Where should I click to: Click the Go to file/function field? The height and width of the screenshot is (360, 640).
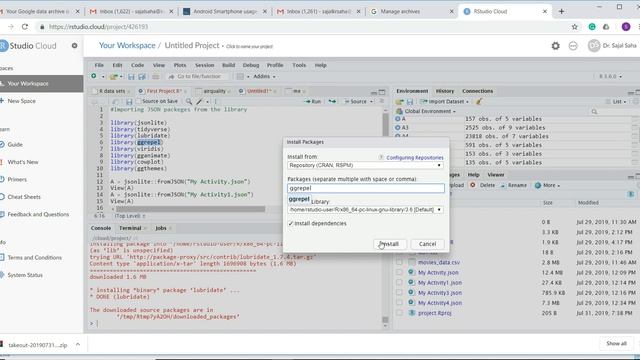point(198,76)
